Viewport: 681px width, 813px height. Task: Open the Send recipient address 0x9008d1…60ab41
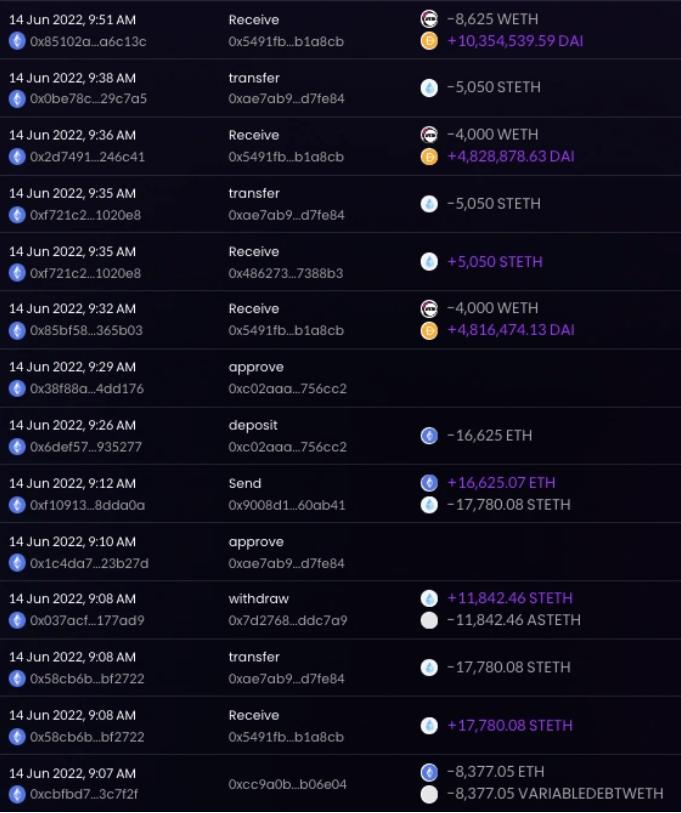(x=286, y=505)
